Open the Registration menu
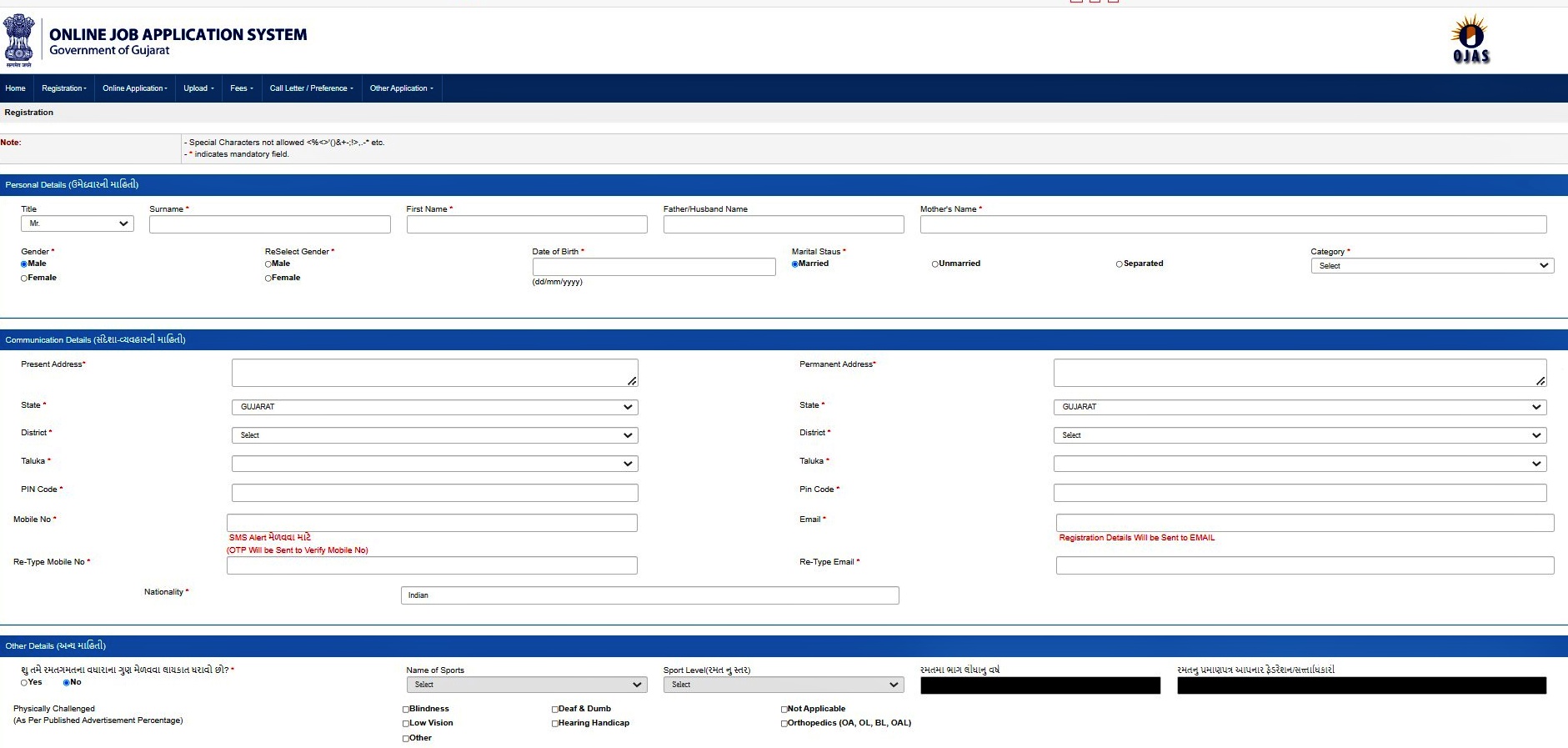1568x748 pixels. (x=64, y=88)
